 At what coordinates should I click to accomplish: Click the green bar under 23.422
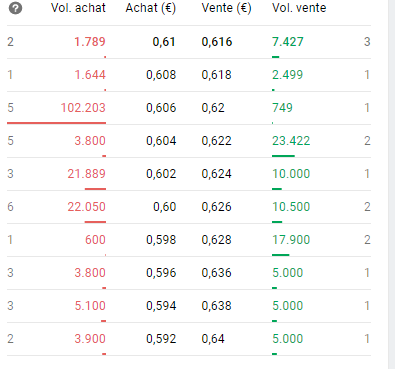point(283,156)
